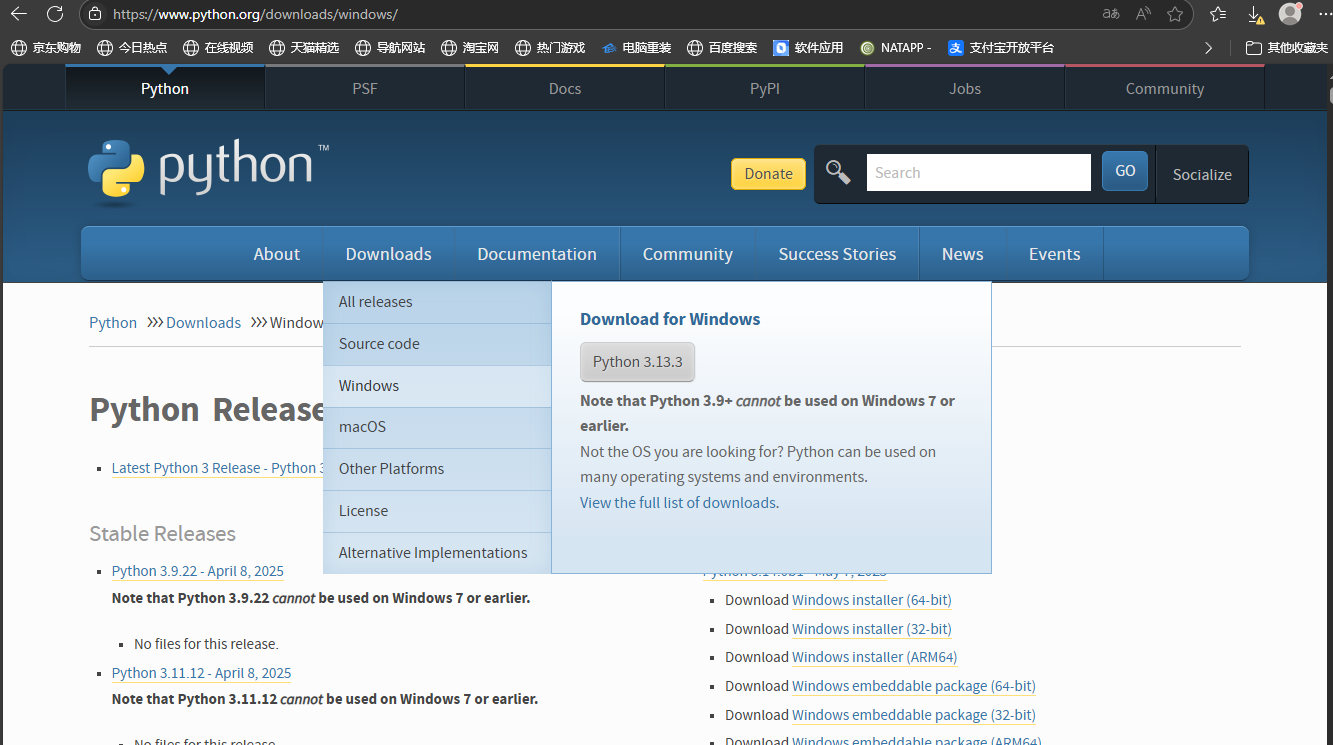Open the Documentation navigation menu
This screenshot has width=1333, height=745.
click(x=536, y=254)
